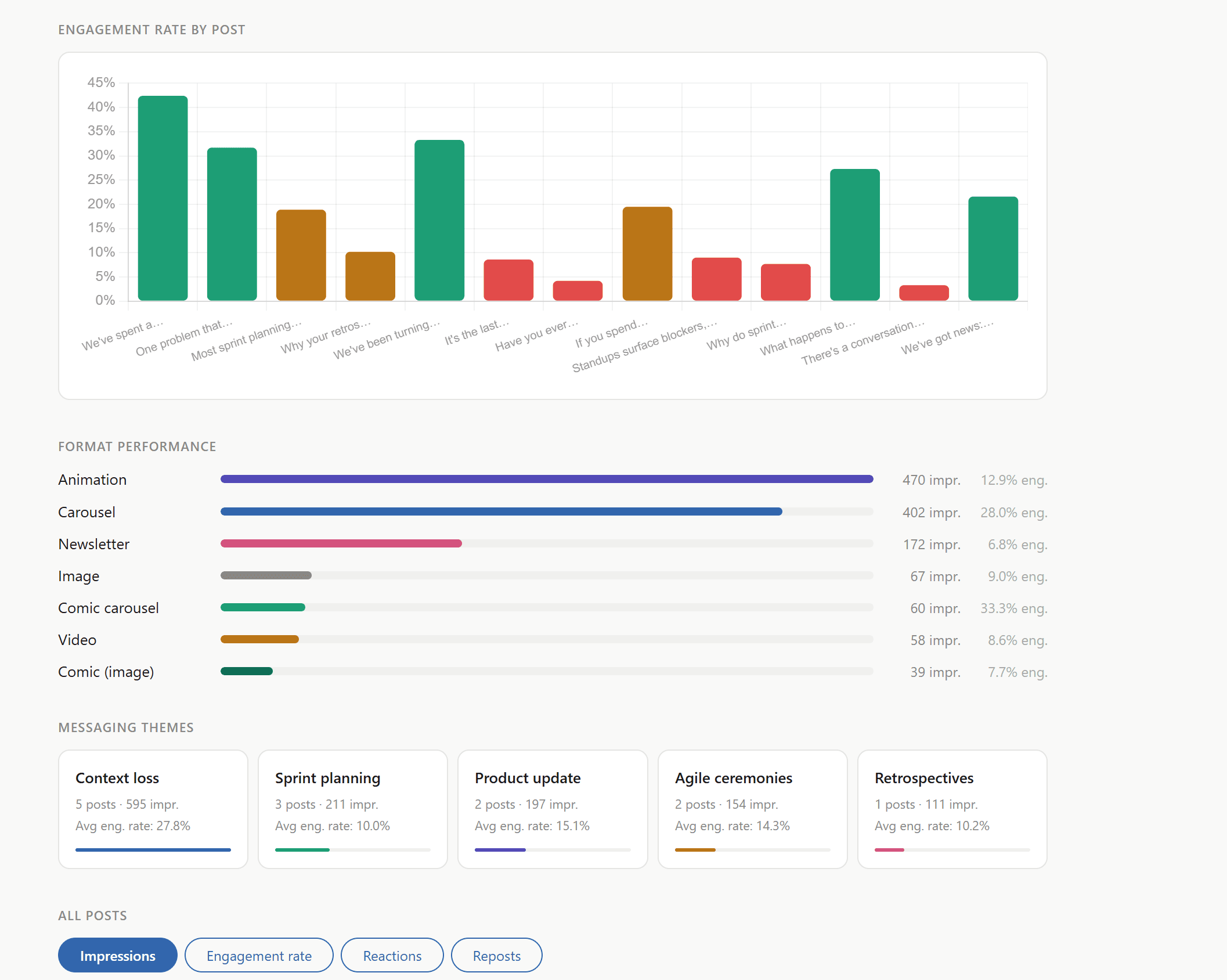Click the 'Have you ever…' red bar
This screenshot has height=980, width=1227.
578,291
